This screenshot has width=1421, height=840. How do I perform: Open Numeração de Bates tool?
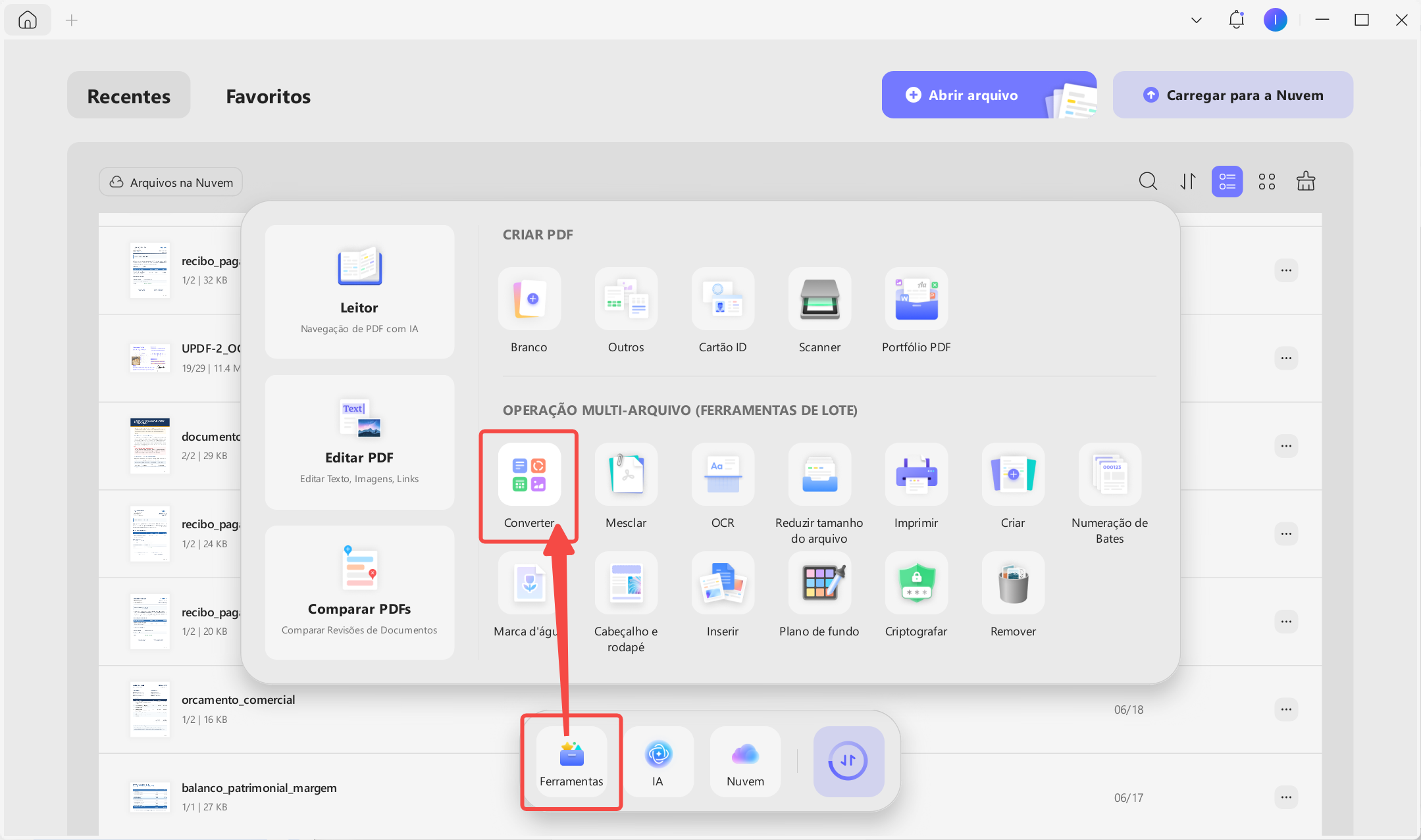pos(1110,474)
